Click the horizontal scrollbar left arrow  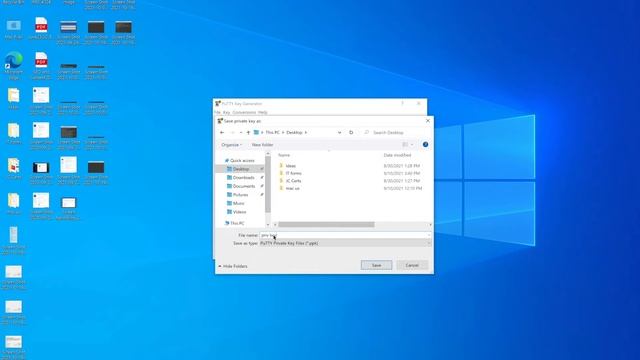click(x=275, y=224)
